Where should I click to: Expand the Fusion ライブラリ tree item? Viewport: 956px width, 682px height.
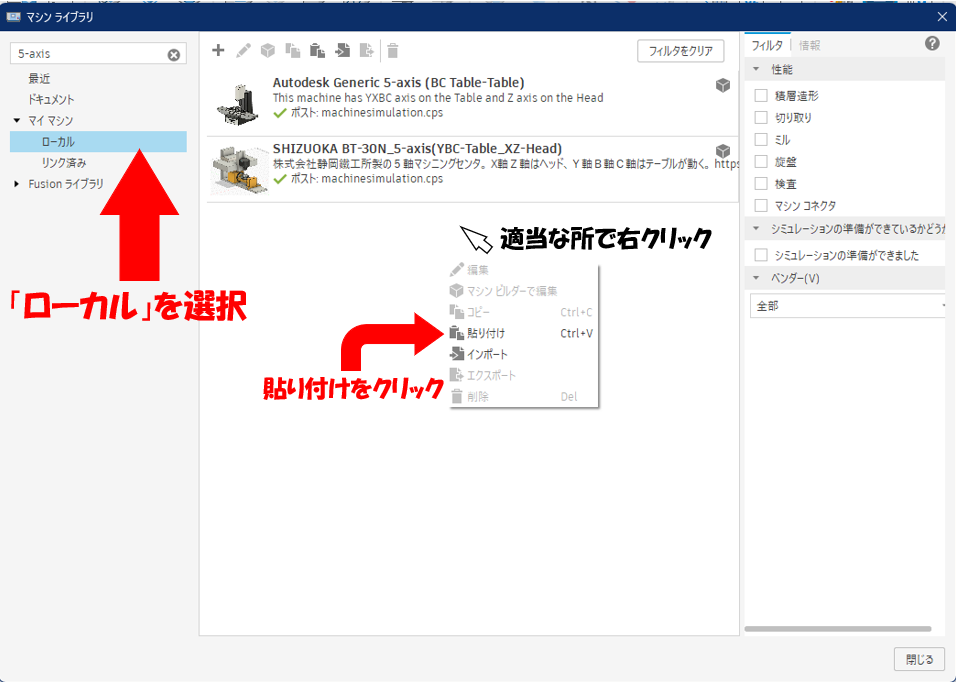coord(14,183)
